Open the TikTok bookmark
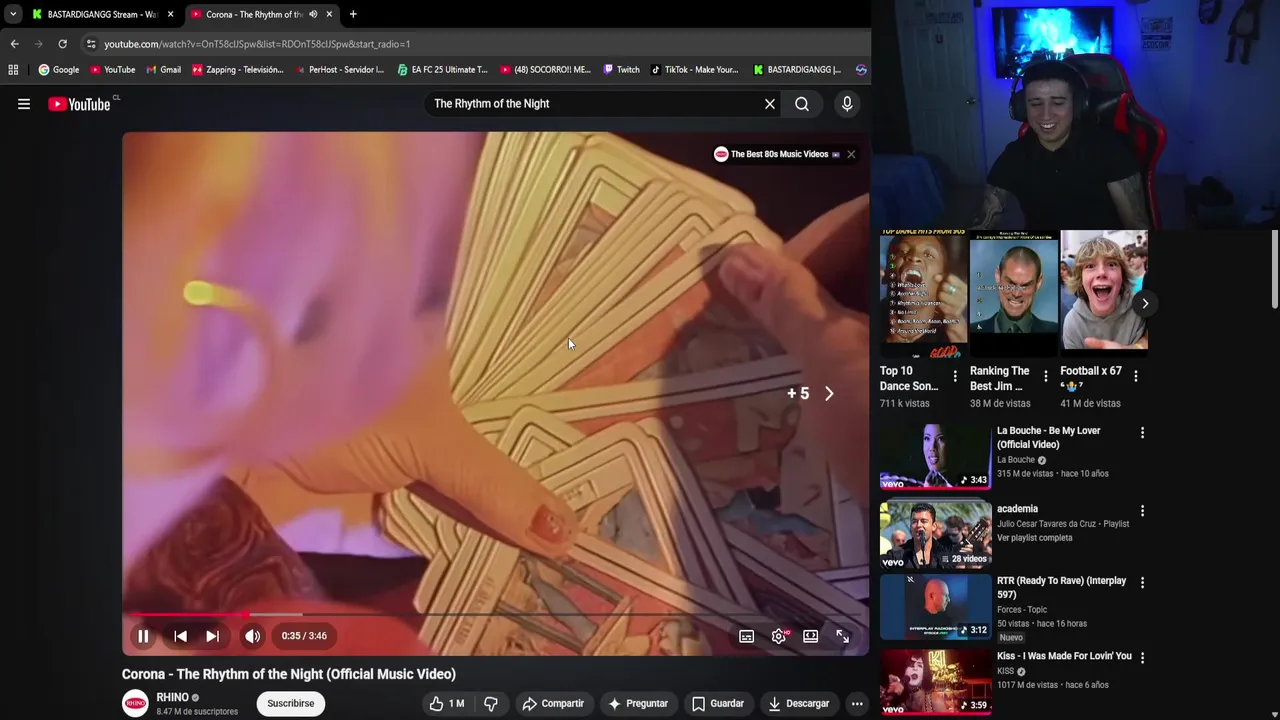The image size is (1280, 720). 694,70
